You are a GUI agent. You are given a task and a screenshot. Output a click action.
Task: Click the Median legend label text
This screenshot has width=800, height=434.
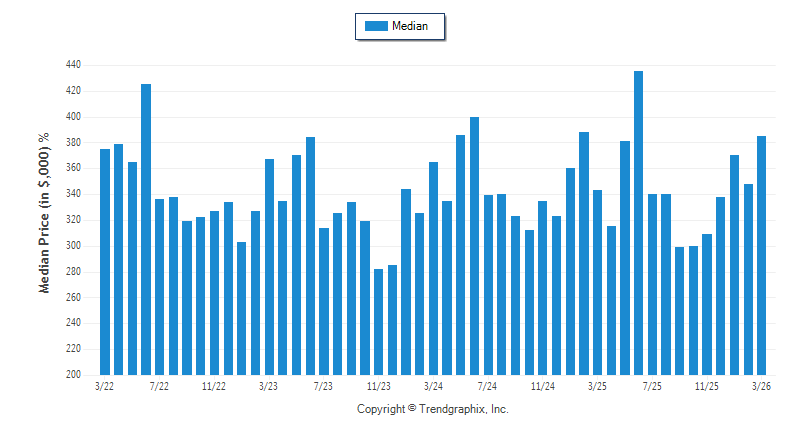pos(410,26)
